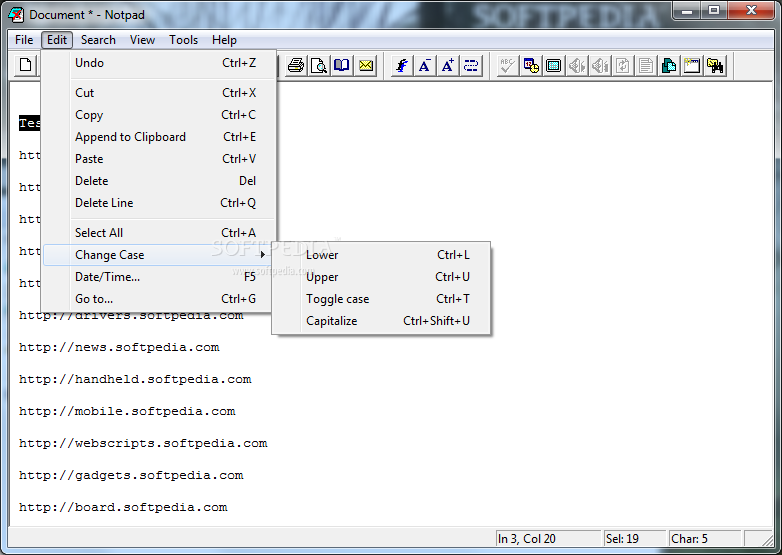Select Capitalize submenu entry
The image size is (782, 555).
point(382,321)
